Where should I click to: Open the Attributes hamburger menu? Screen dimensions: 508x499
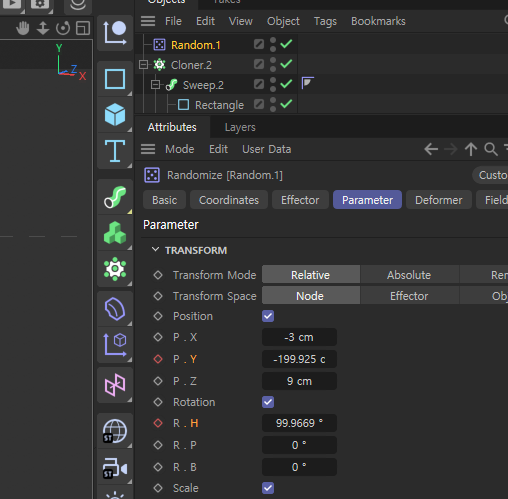tap(148, 149)
